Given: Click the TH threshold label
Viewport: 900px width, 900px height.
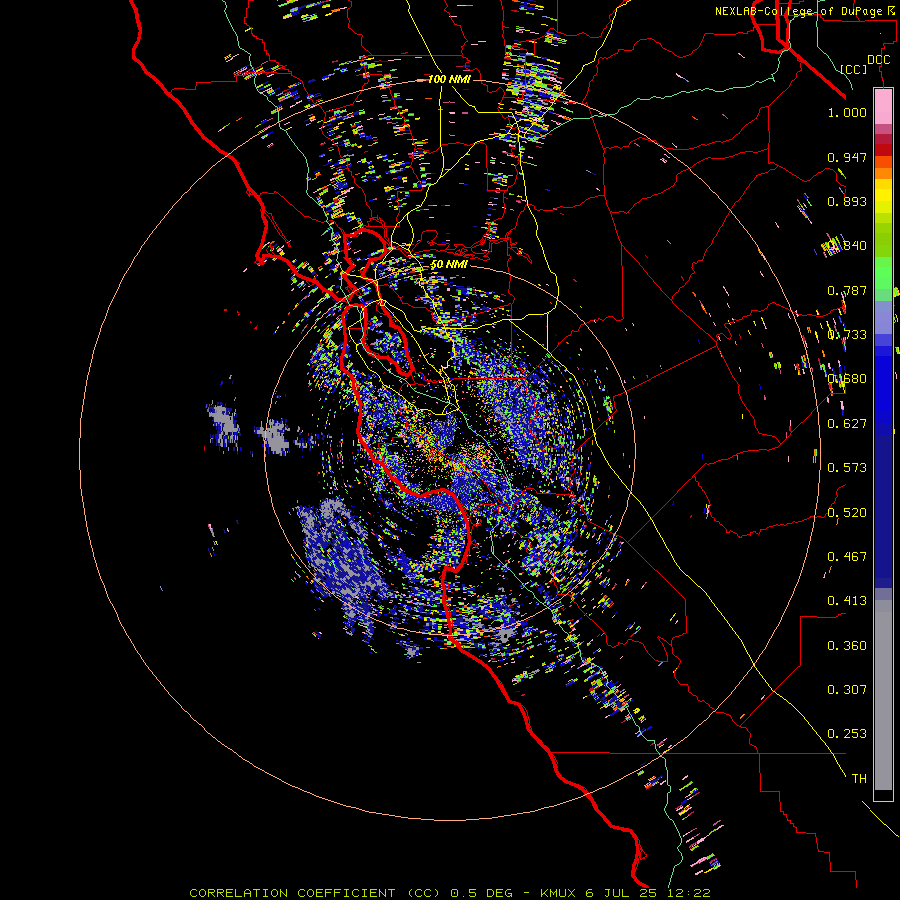Looking at the screenshot, I should (859, 779).
